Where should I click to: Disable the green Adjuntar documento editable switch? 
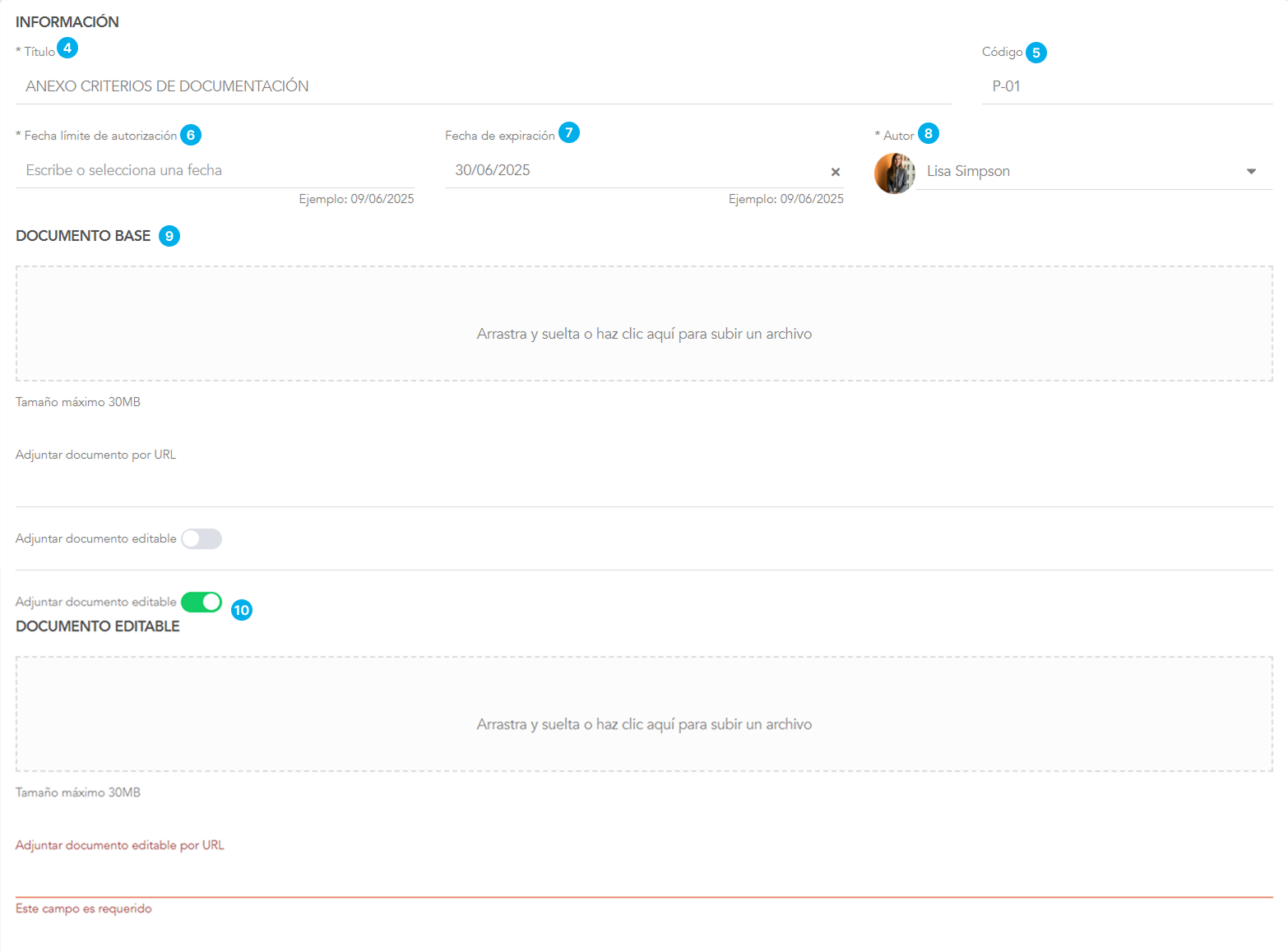202,602
